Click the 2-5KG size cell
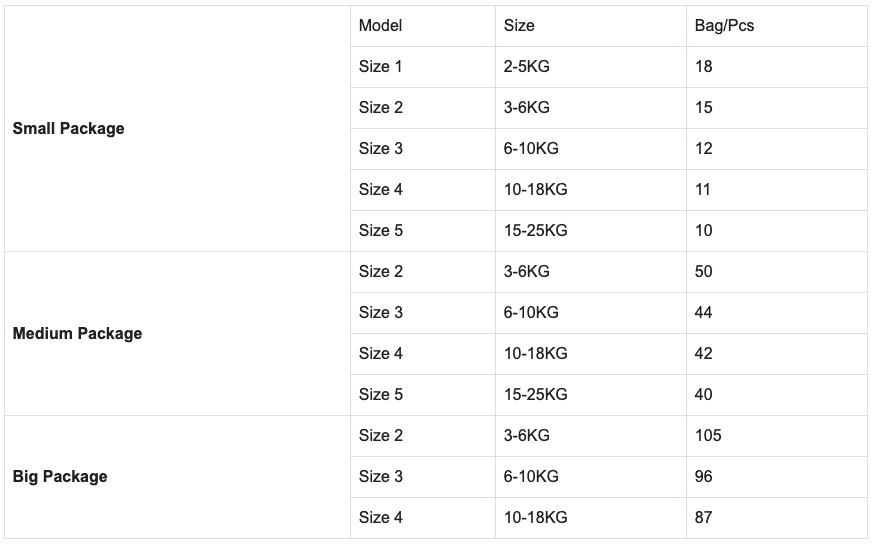This screenshot has height=546, width=875. pos(591,67)
